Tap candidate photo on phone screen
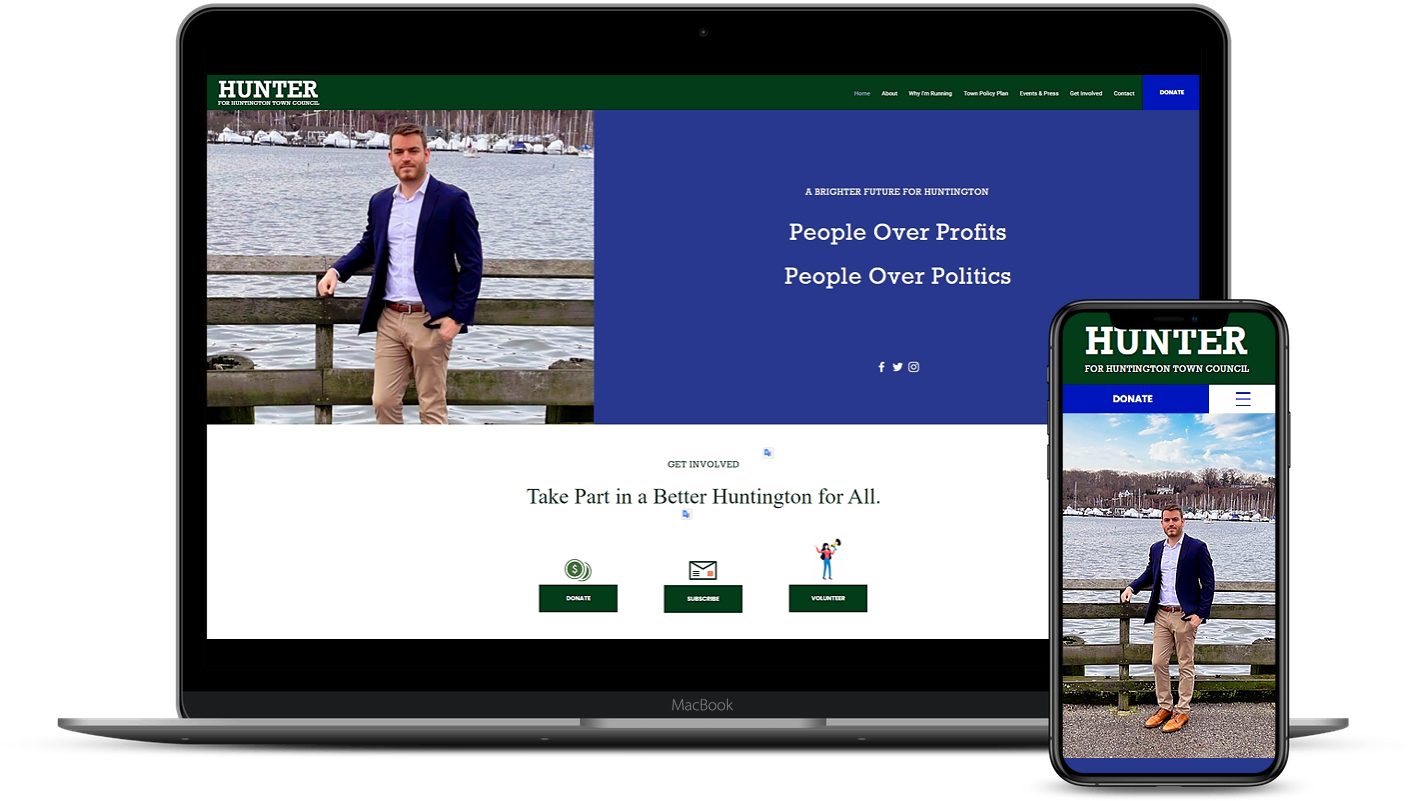The height and width of the screenshot is (801, 1408). (x=1168, y=585)
